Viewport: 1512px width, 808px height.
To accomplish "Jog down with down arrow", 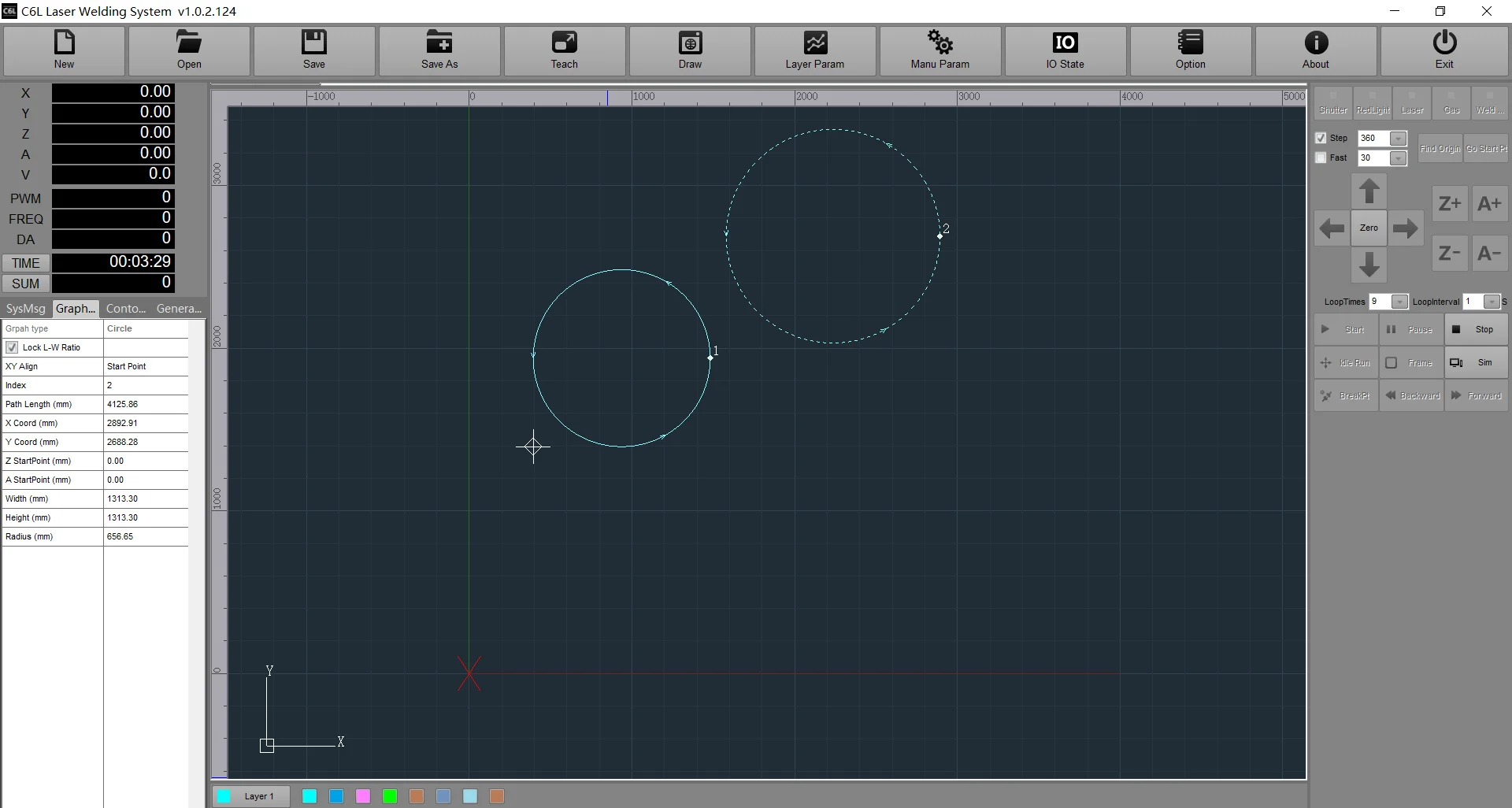I will (x=1369, y=265).
